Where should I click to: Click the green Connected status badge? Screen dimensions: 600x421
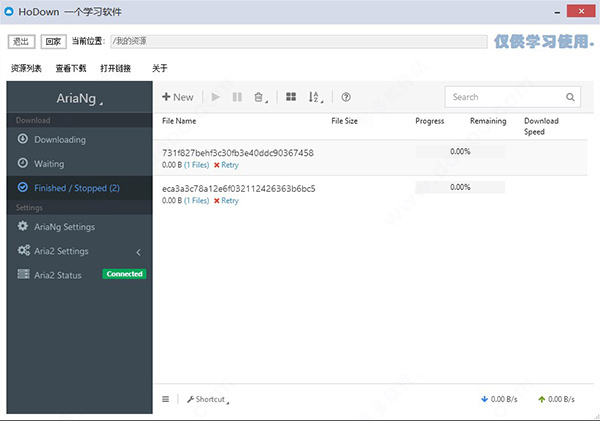coord(124,274)
